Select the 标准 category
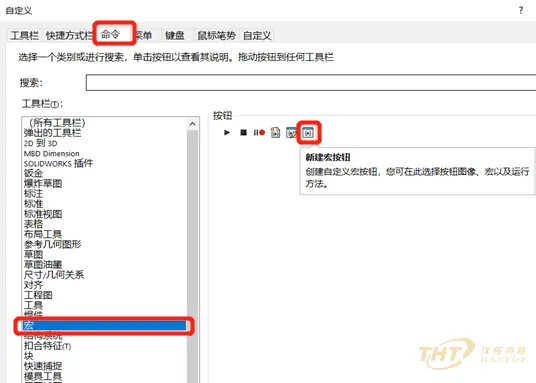This screenshot has width=536, height=383. (x=33, y=204)
